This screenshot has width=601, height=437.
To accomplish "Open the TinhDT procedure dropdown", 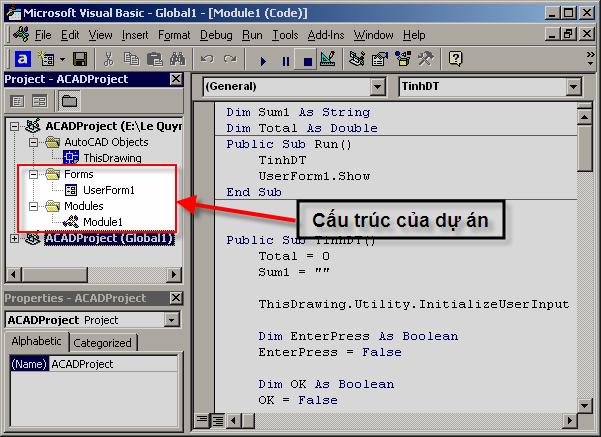I will point(573,87).
